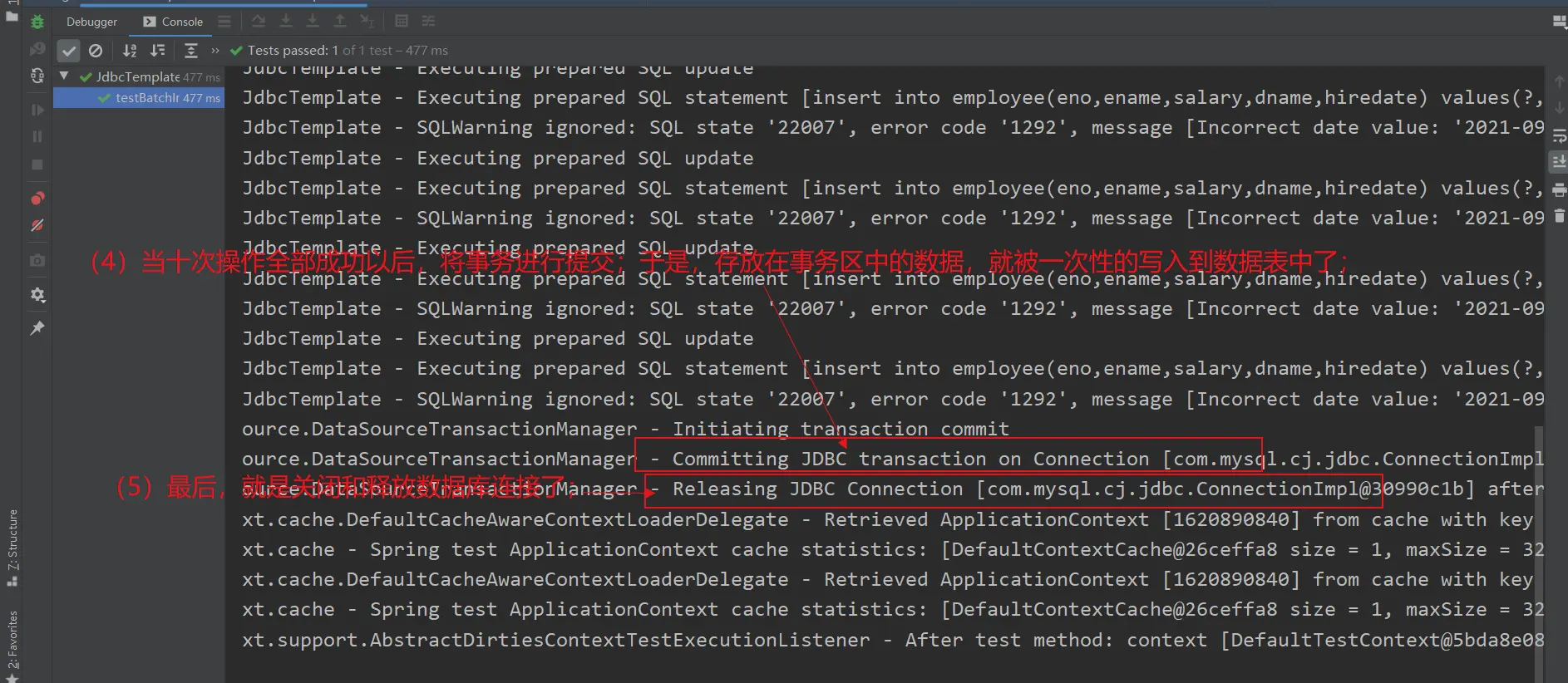This screenshot has height=683, width=1568.
Task: Click the 'Initiating transaction commit' log line
Action: coord(626,429)
